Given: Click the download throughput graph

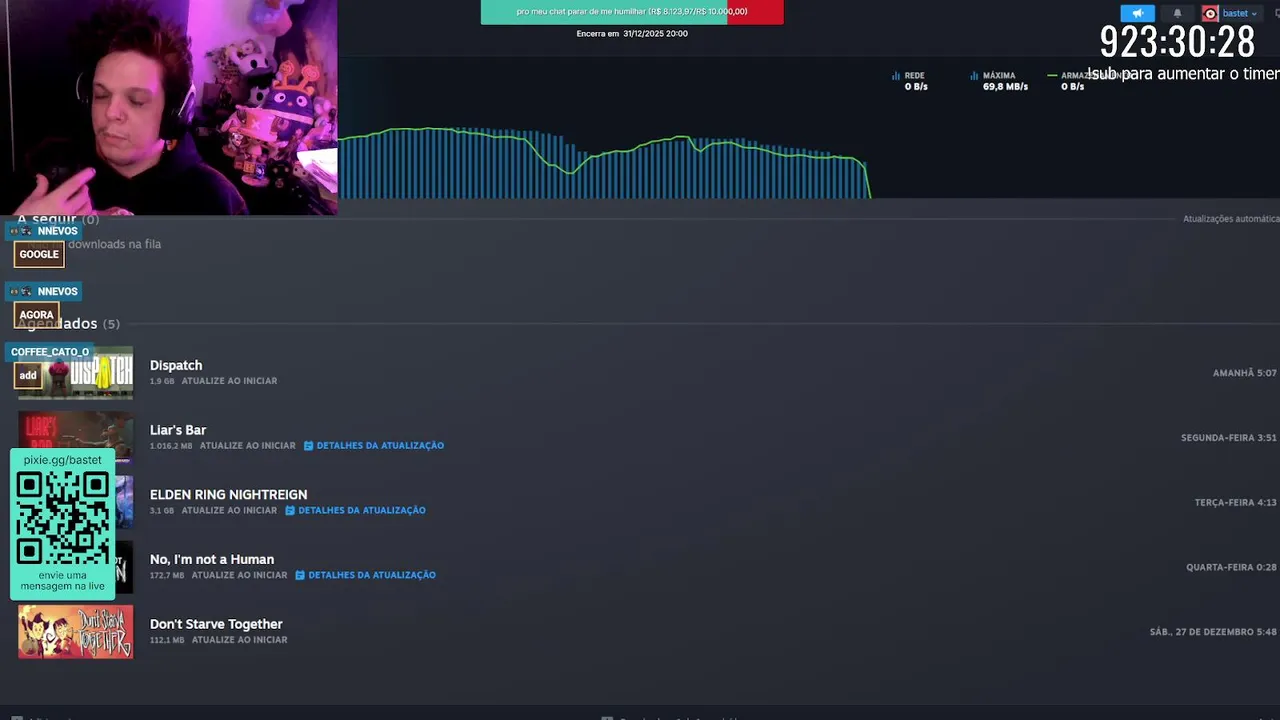Looking at the screenshot, I should [604, 162].
